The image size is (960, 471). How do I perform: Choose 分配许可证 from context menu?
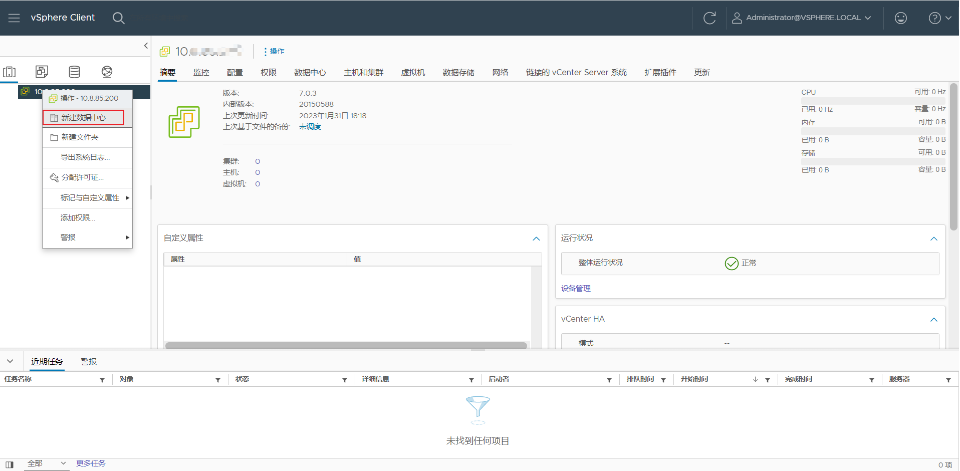[x=88, y=178]
